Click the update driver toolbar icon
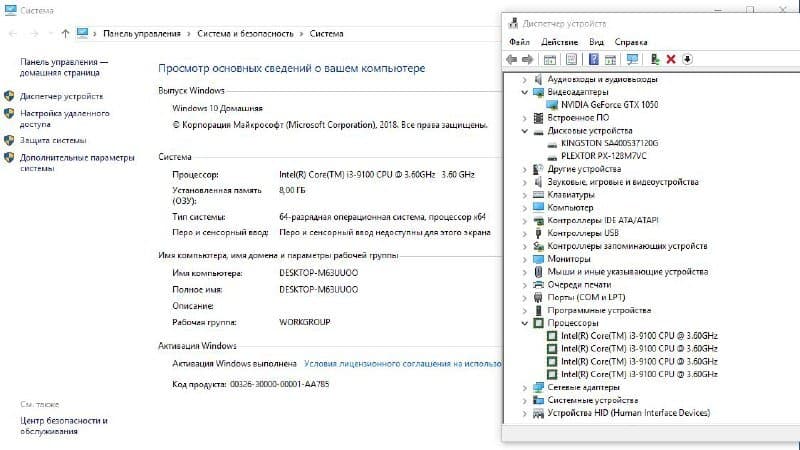 [655, 59]
